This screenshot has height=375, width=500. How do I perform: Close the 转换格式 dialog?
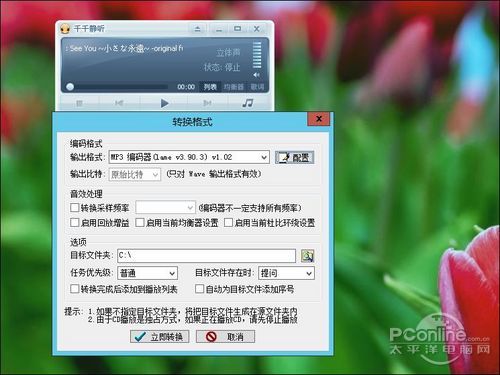(319, 119)
